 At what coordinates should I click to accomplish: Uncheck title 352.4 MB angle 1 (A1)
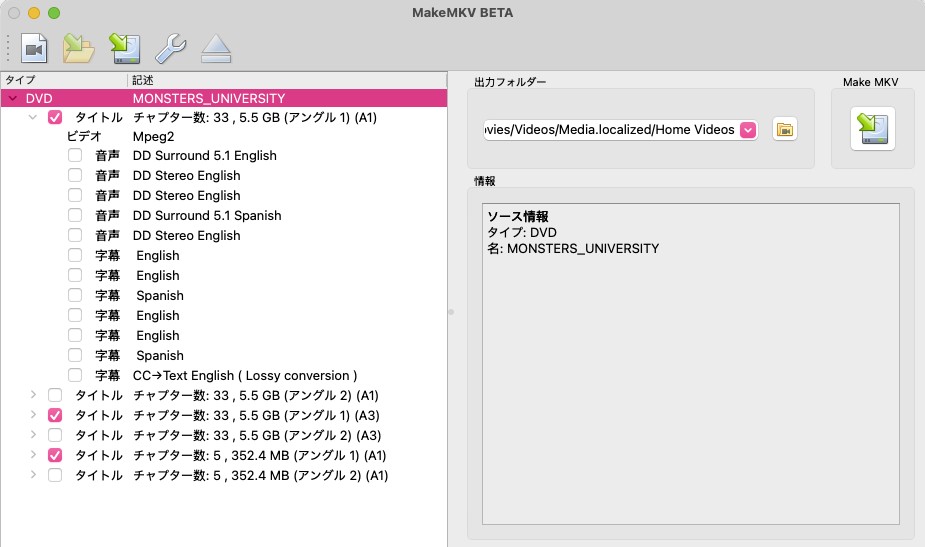point(55,455)
